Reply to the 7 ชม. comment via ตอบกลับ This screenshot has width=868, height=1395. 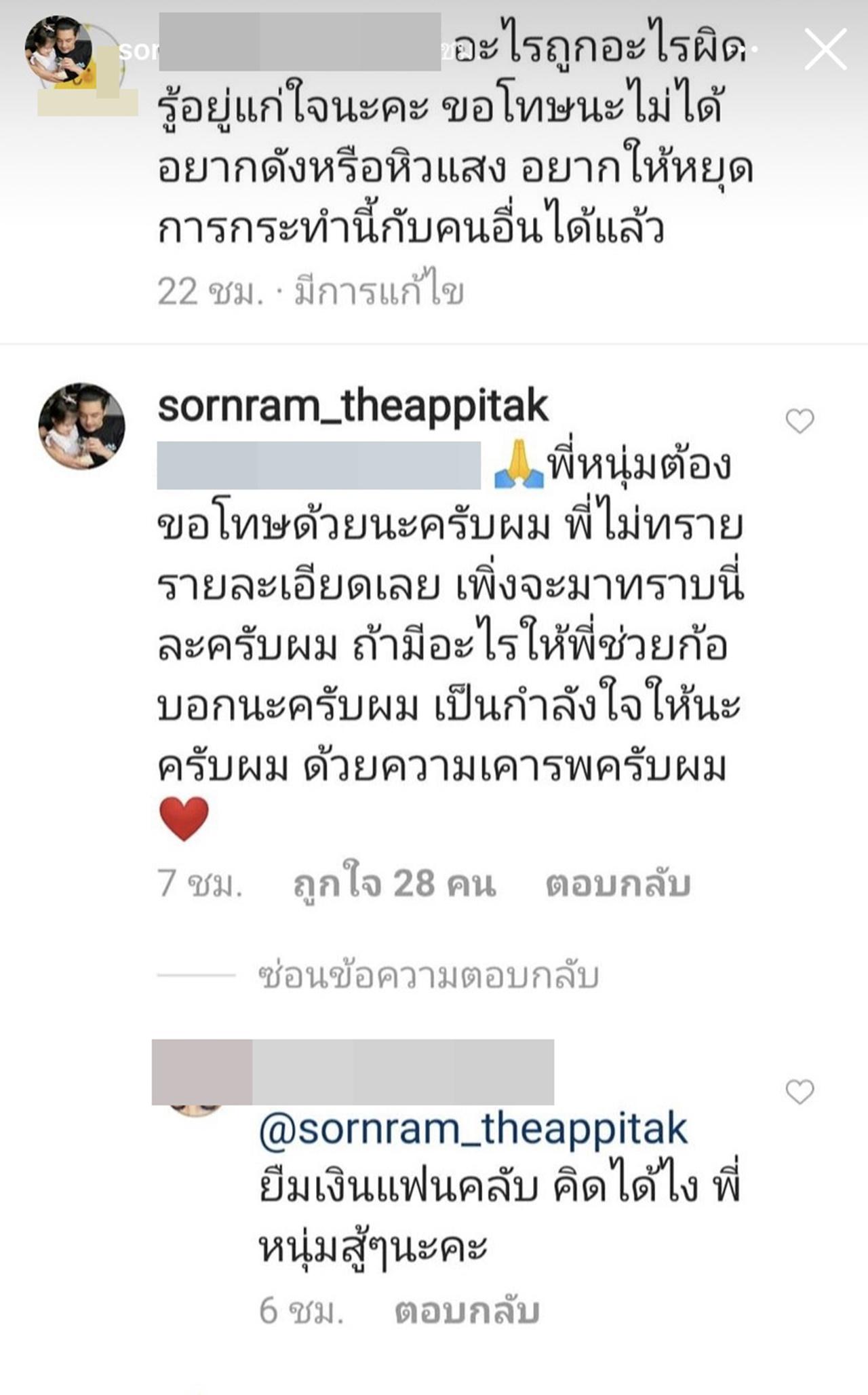click(618, 884)
